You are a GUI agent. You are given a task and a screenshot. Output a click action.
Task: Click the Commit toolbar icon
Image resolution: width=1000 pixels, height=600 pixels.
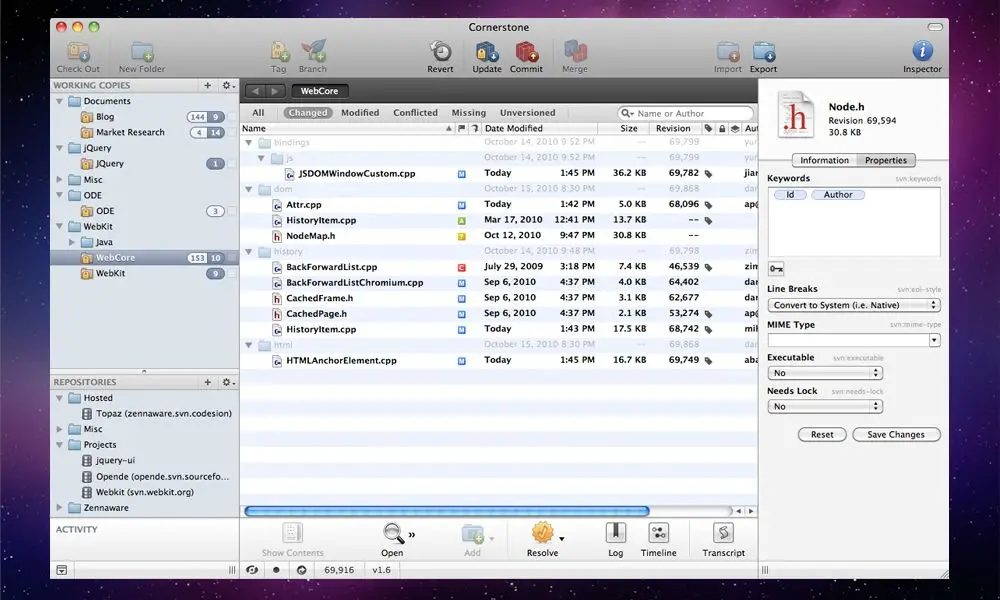click(526, 52)
